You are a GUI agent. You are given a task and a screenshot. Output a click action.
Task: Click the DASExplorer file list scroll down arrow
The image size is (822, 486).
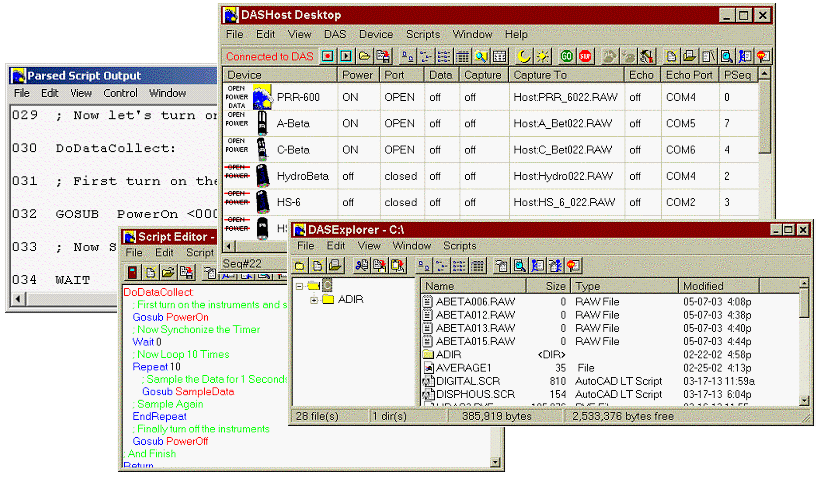click(x=804, y=400)
